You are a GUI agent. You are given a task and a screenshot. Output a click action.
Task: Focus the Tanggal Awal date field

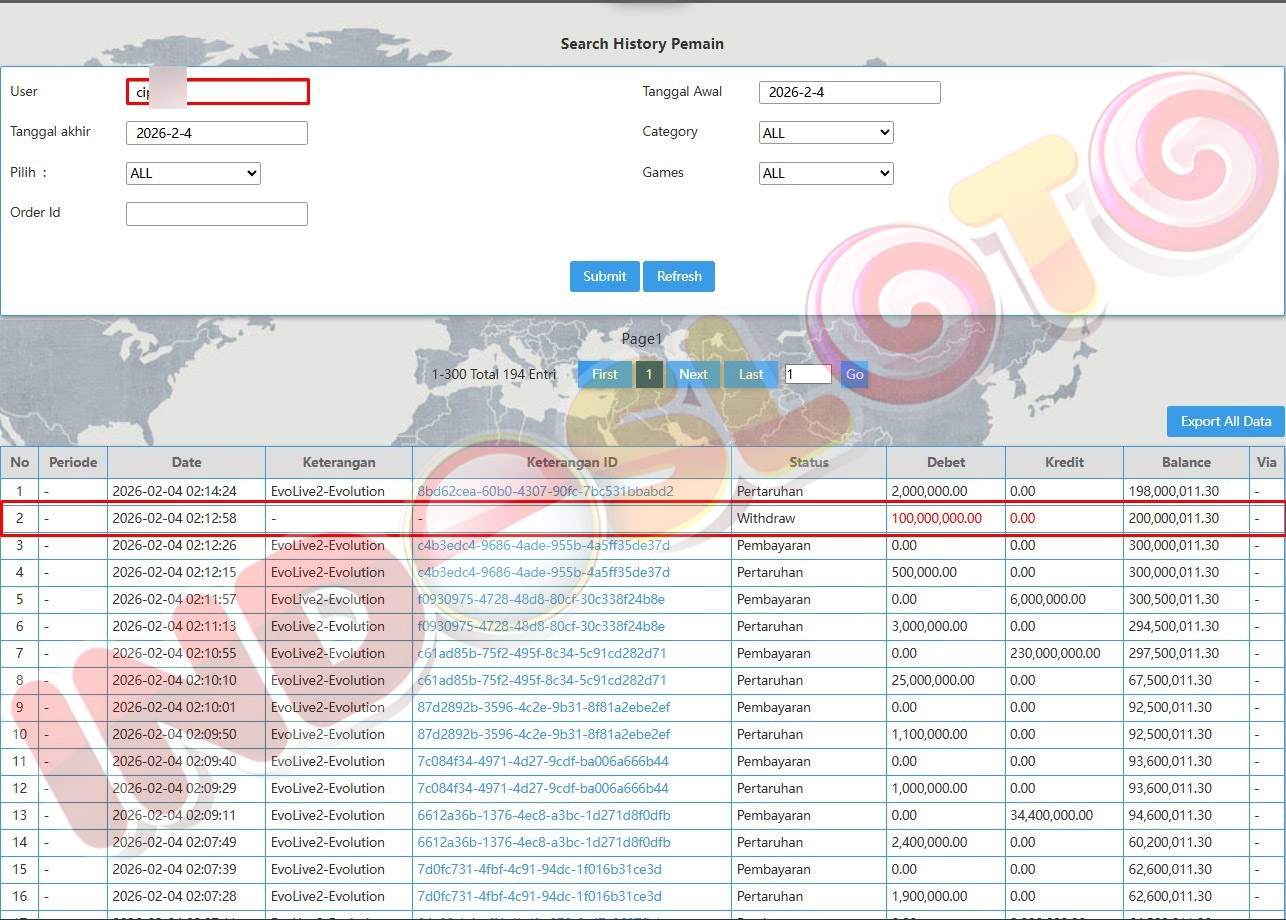(x=849, y=93)
